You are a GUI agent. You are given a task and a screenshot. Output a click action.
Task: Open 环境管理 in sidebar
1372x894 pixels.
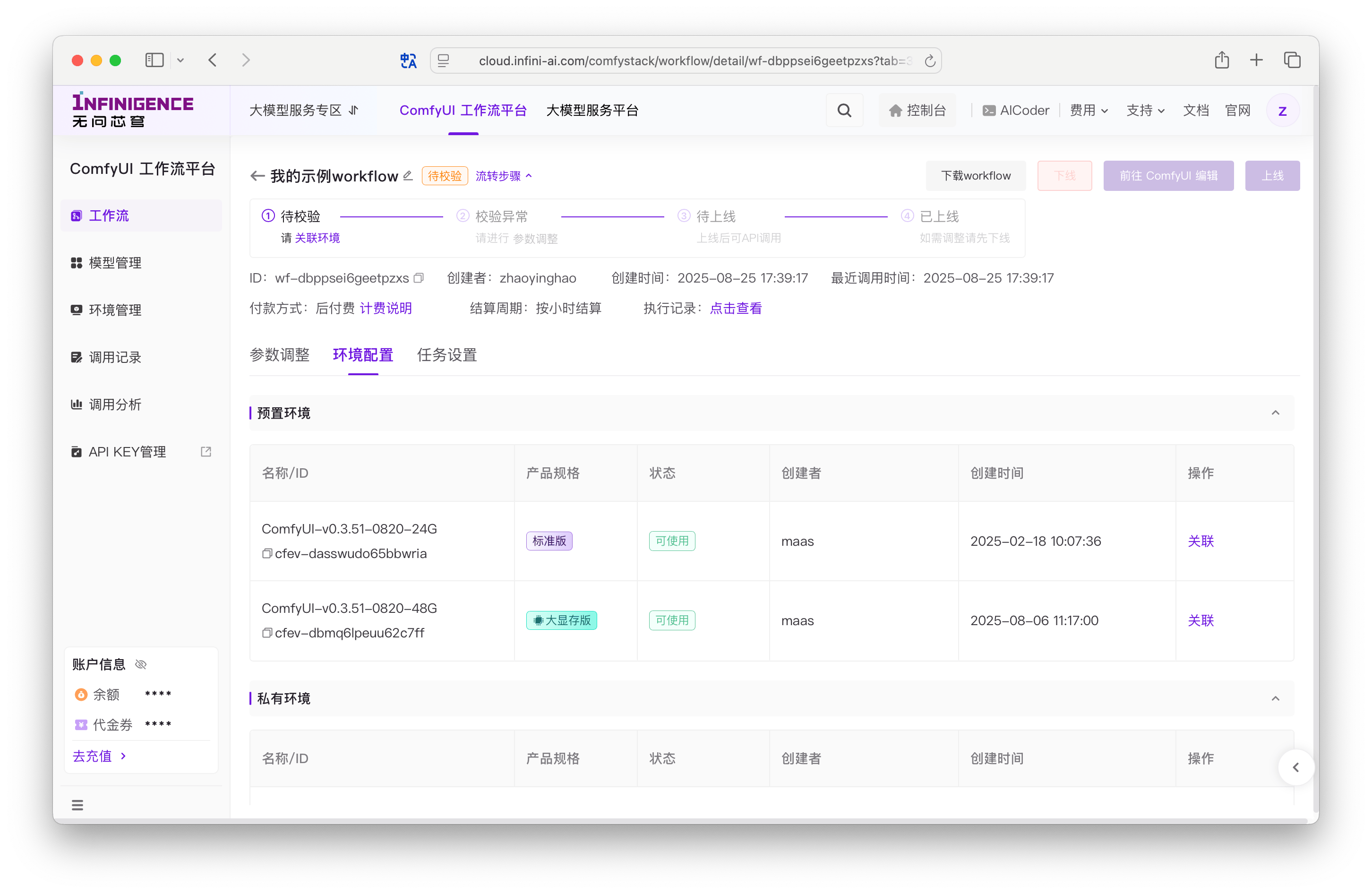(x=141, y=310)
